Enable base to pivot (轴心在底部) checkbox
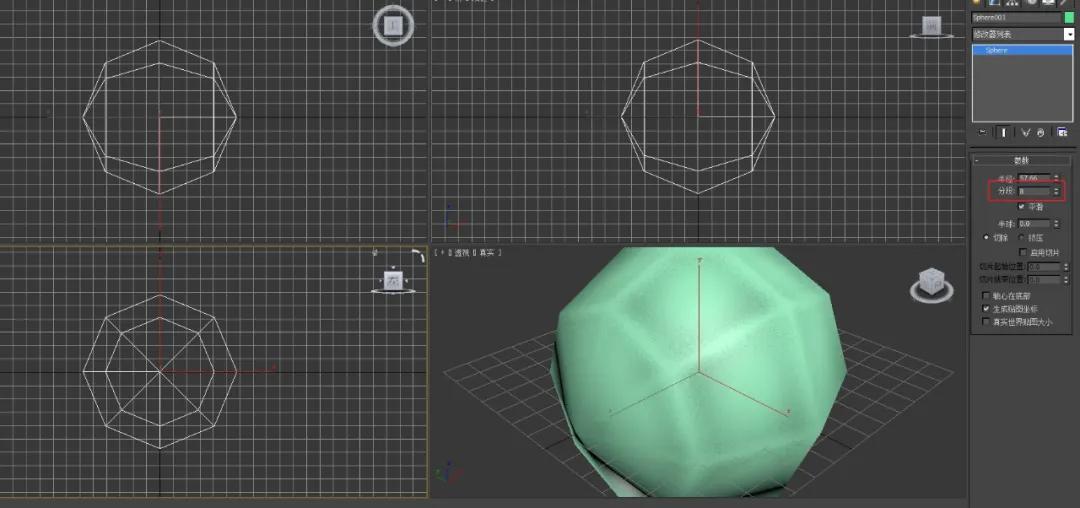1080x508 pixels. coord(986,296)
